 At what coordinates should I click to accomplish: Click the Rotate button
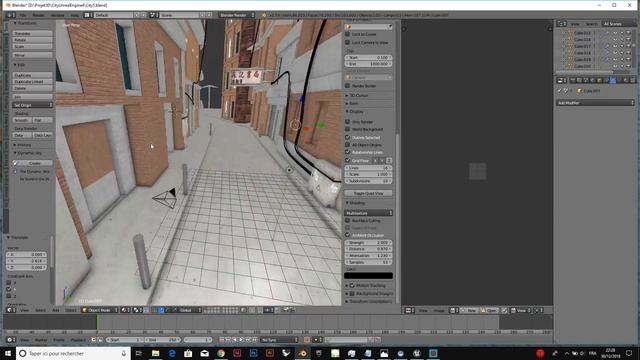[32, 40]
